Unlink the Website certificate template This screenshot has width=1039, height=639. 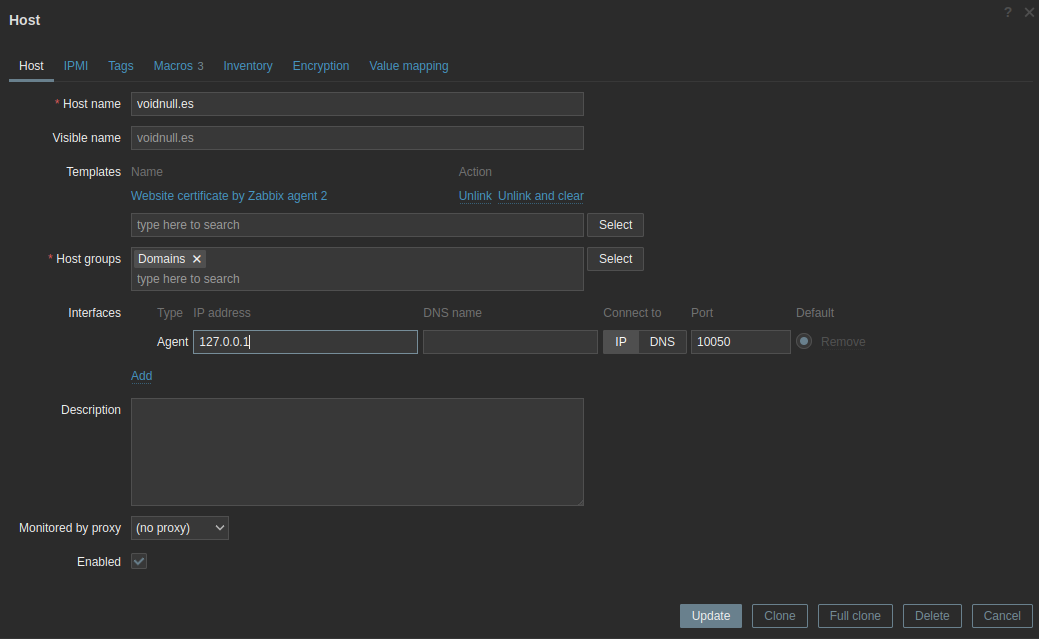tap(475, 196)
